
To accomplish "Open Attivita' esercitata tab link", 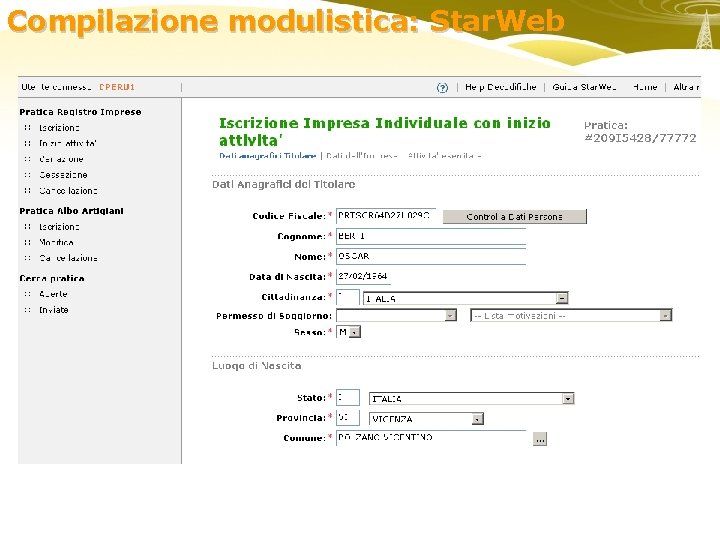I will 444,156.
